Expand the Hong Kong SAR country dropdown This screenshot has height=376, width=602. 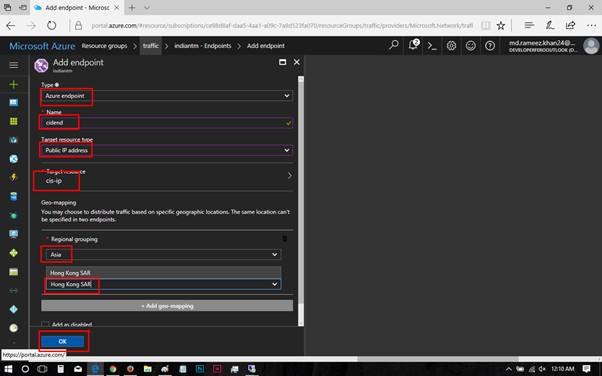(x=163, y=284)
